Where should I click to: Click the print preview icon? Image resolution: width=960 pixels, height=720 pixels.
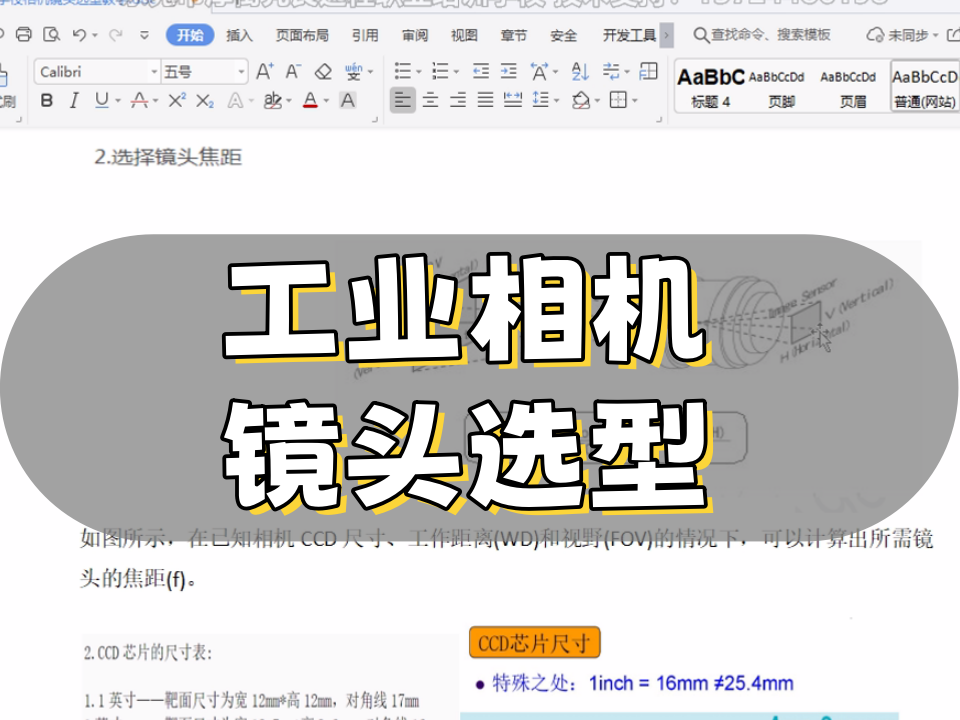51,35
